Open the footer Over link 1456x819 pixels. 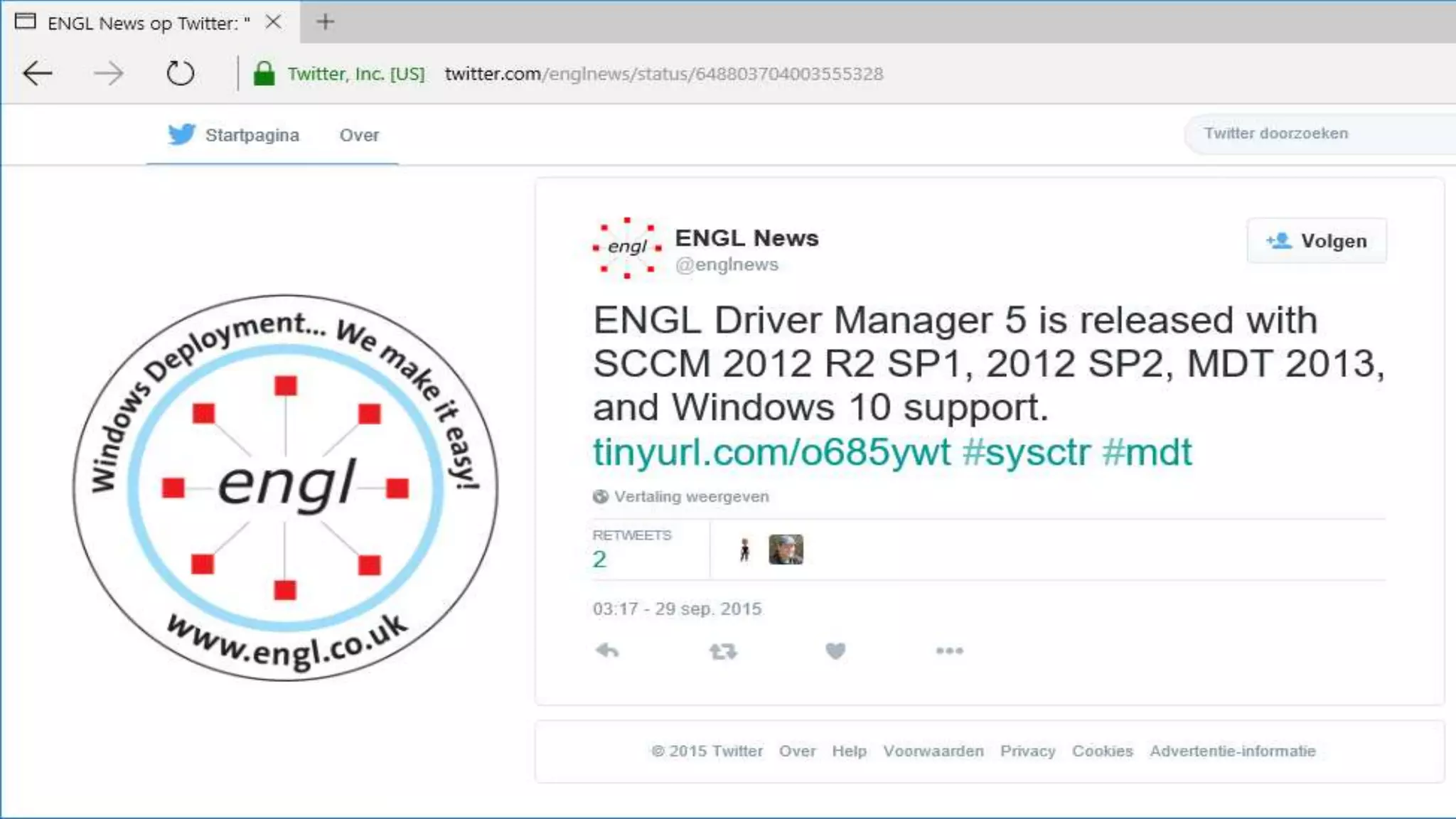[x=797, y=751]
